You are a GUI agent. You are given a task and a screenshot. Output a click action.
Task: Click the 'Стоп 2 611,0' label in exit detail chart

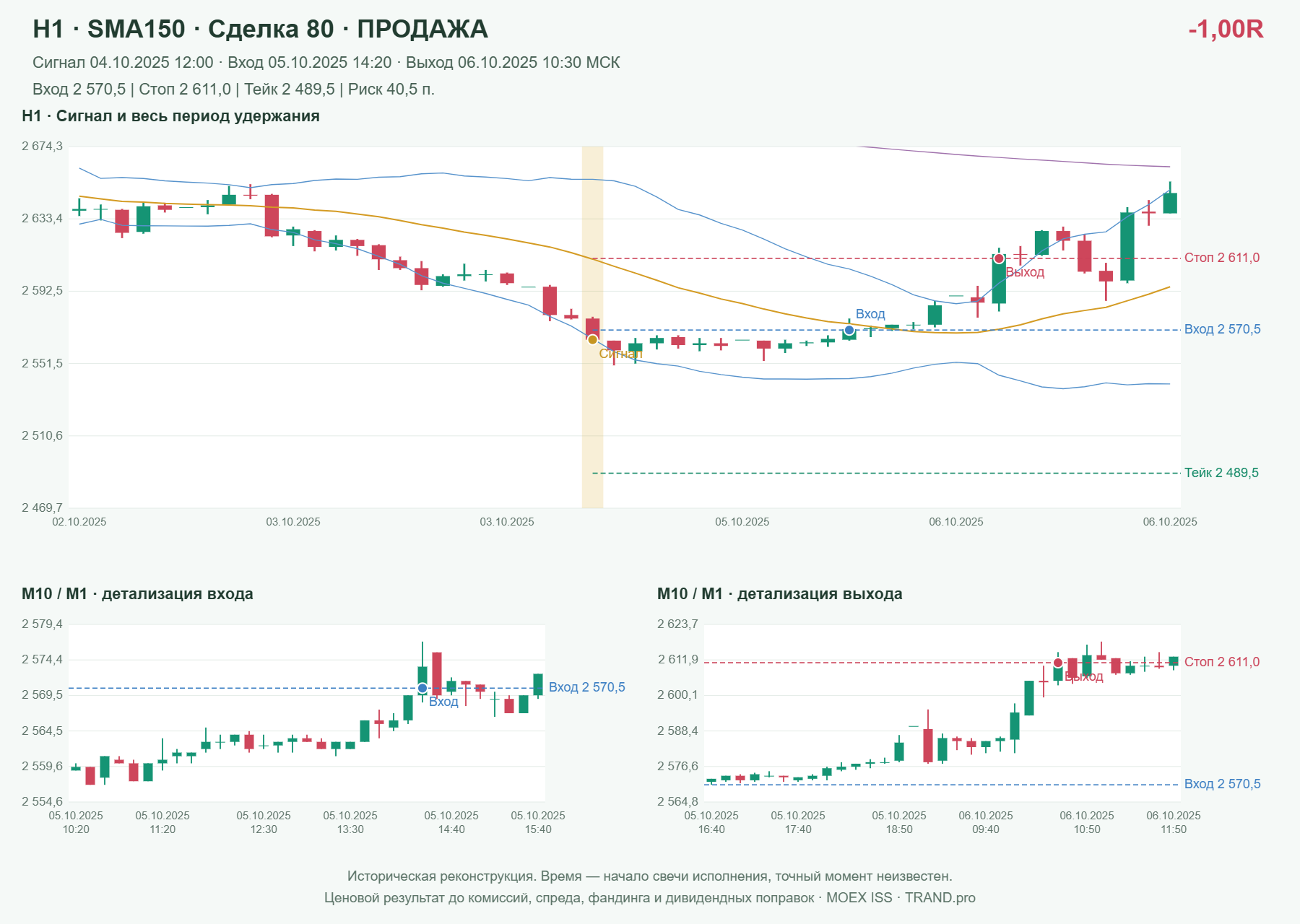point(1222,662)
